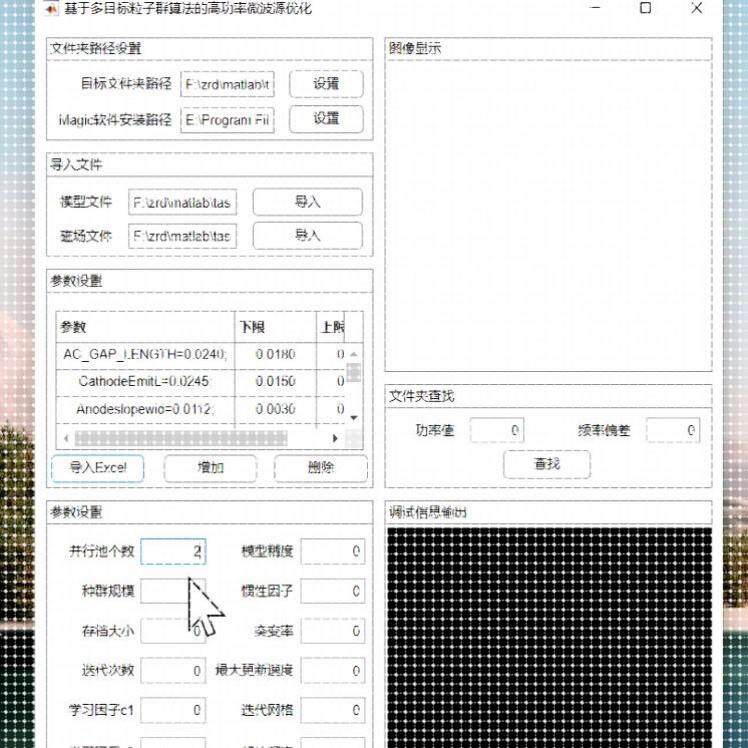Minimize the application window
This screenshot has height=748, width=748.
[x=595, y=8]
